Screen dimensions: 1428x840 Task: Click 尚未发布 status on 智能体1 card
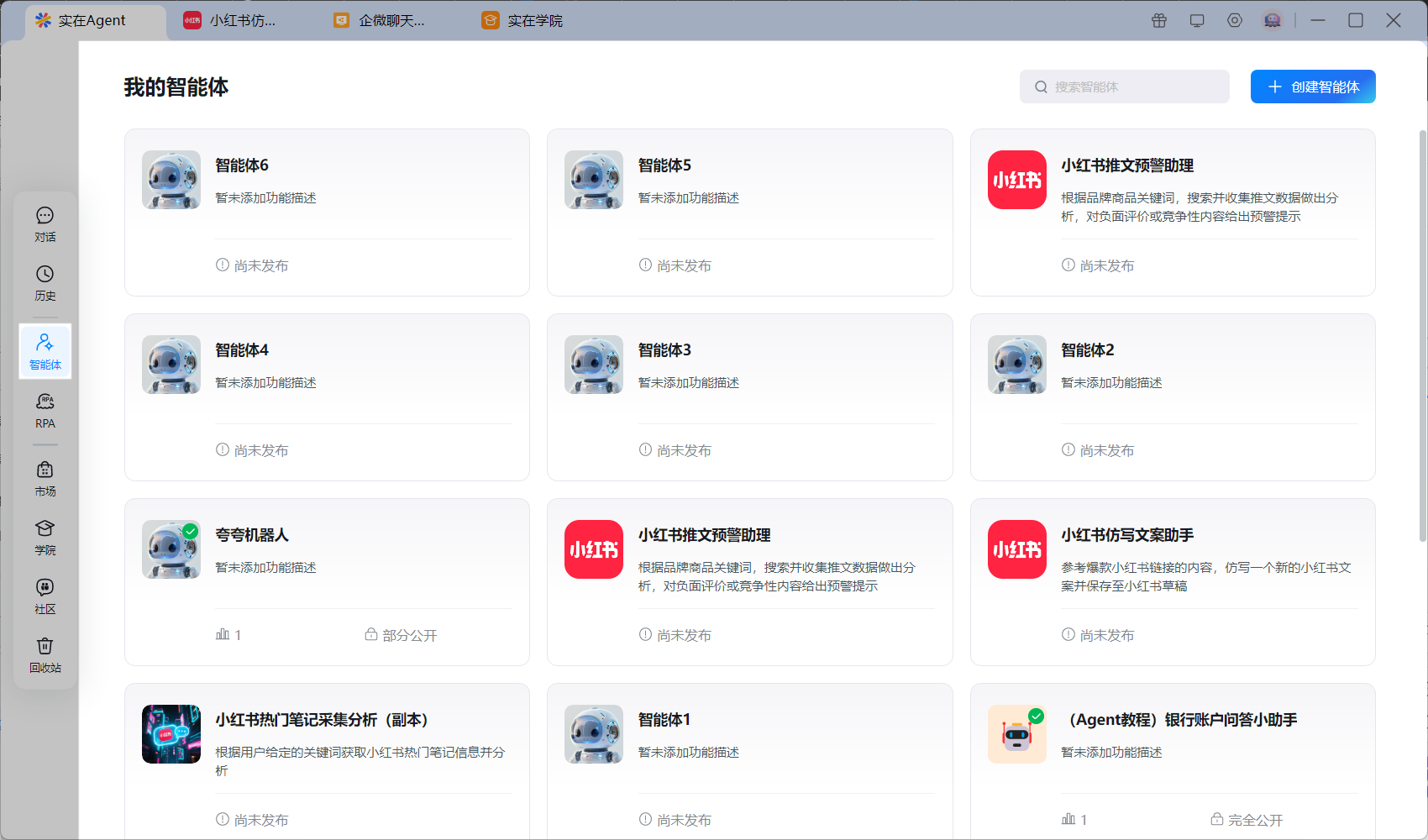pyautogui.click(x=675, y=820)
